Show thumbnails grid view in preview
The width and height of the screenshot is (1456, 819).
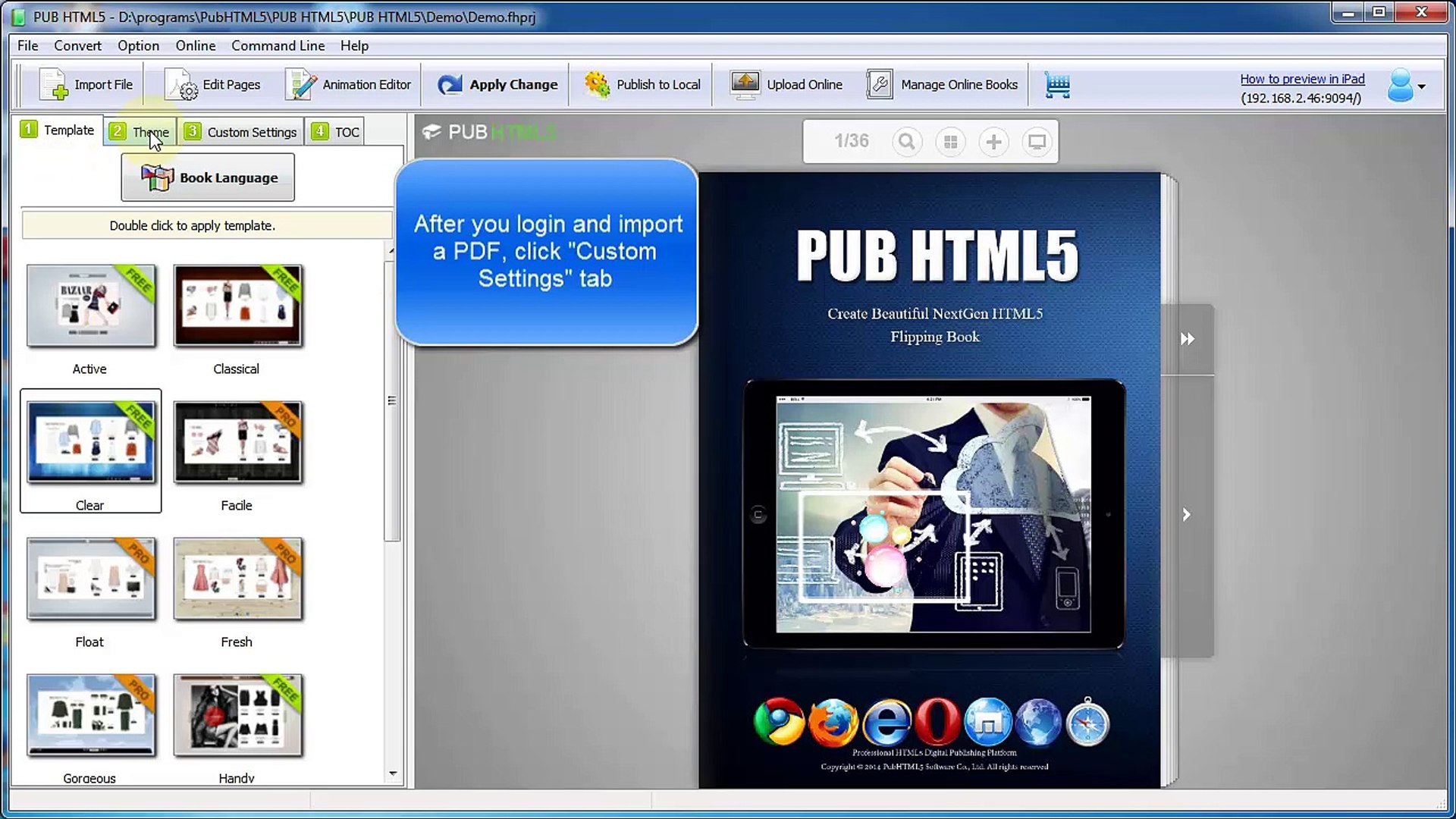click(x=950, y=142)
